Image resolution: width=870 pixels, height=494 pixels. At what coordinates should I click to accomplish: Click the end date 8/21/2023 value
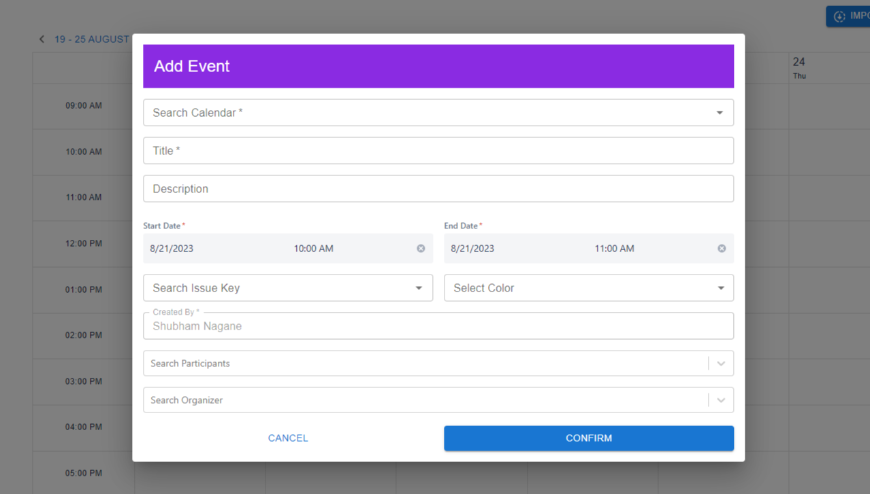pos(472,248)
